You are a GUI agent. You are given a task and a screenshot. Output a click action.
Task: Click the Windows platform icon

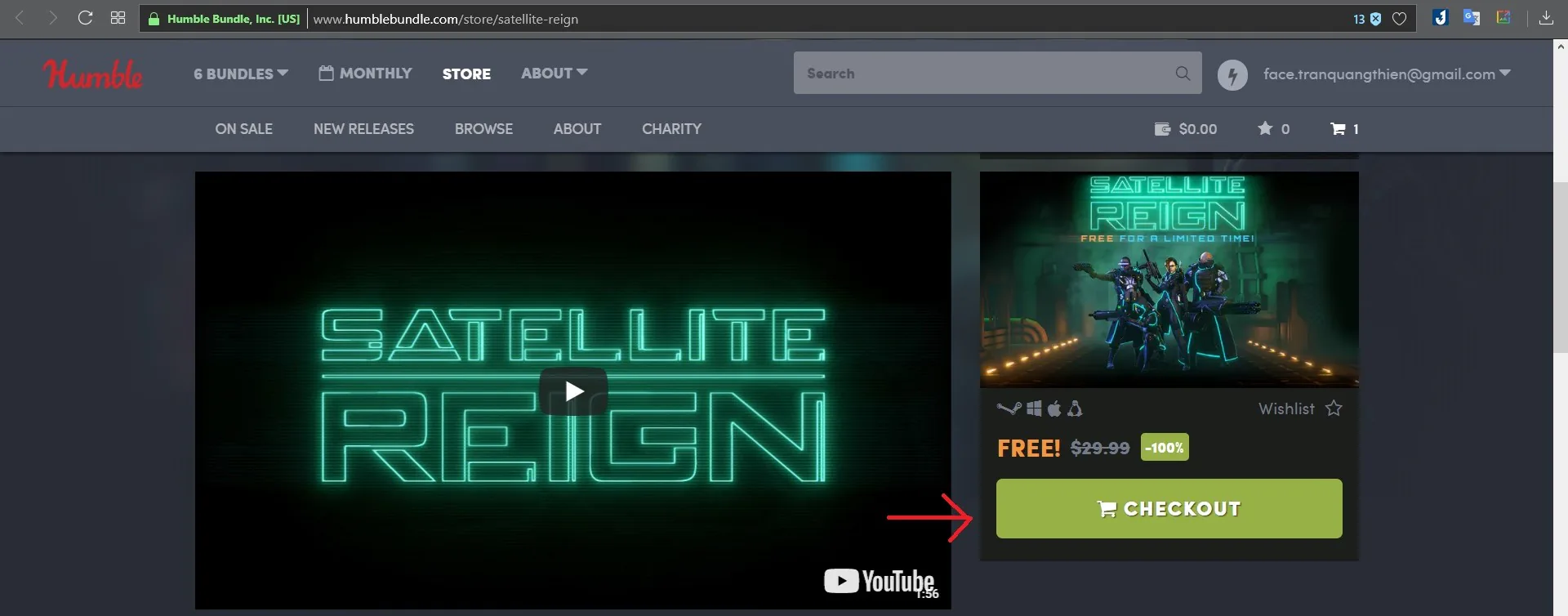point(1035,408)
